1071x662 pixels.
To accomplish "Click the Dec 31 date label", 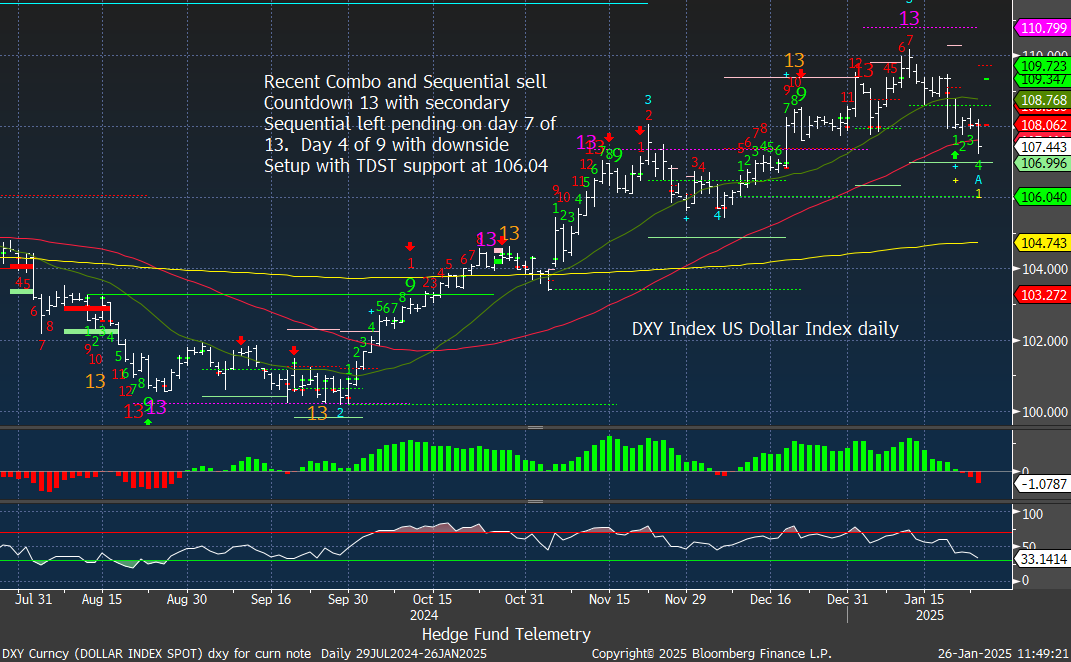I will 847,599.
